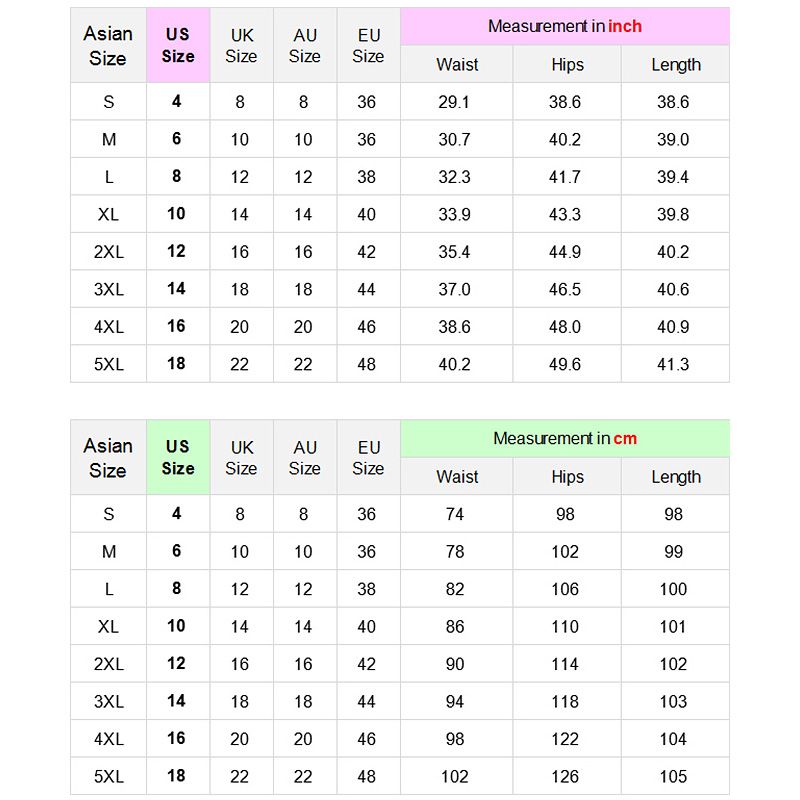Select the 5XL row label in cm table
This screenshot has width=800, height=800.
[x=108, y=776]
